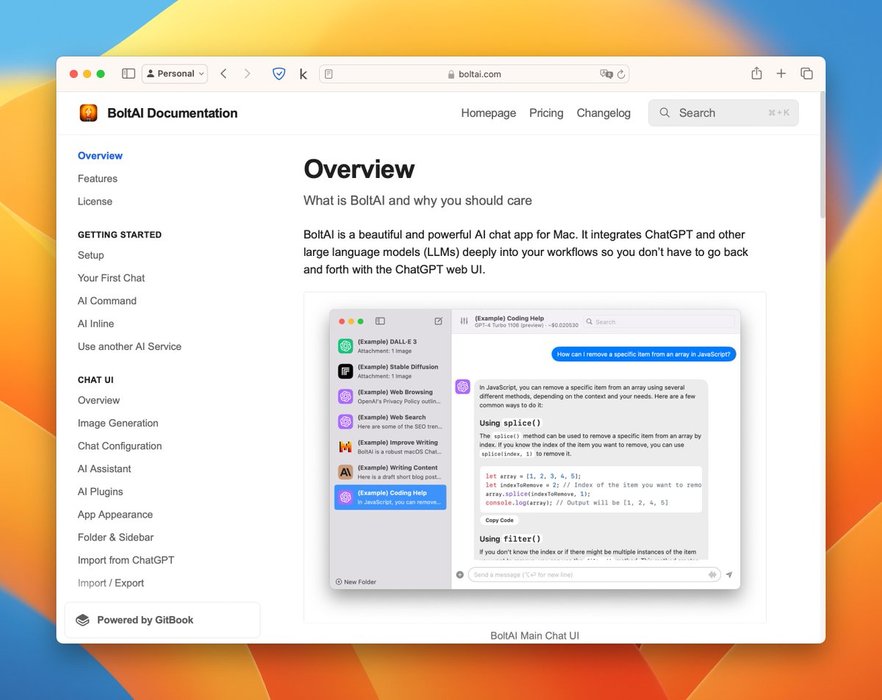Open the Folder & Sidebar page
This screenshot has height=700, width=882.
click(x=115, y=537)
